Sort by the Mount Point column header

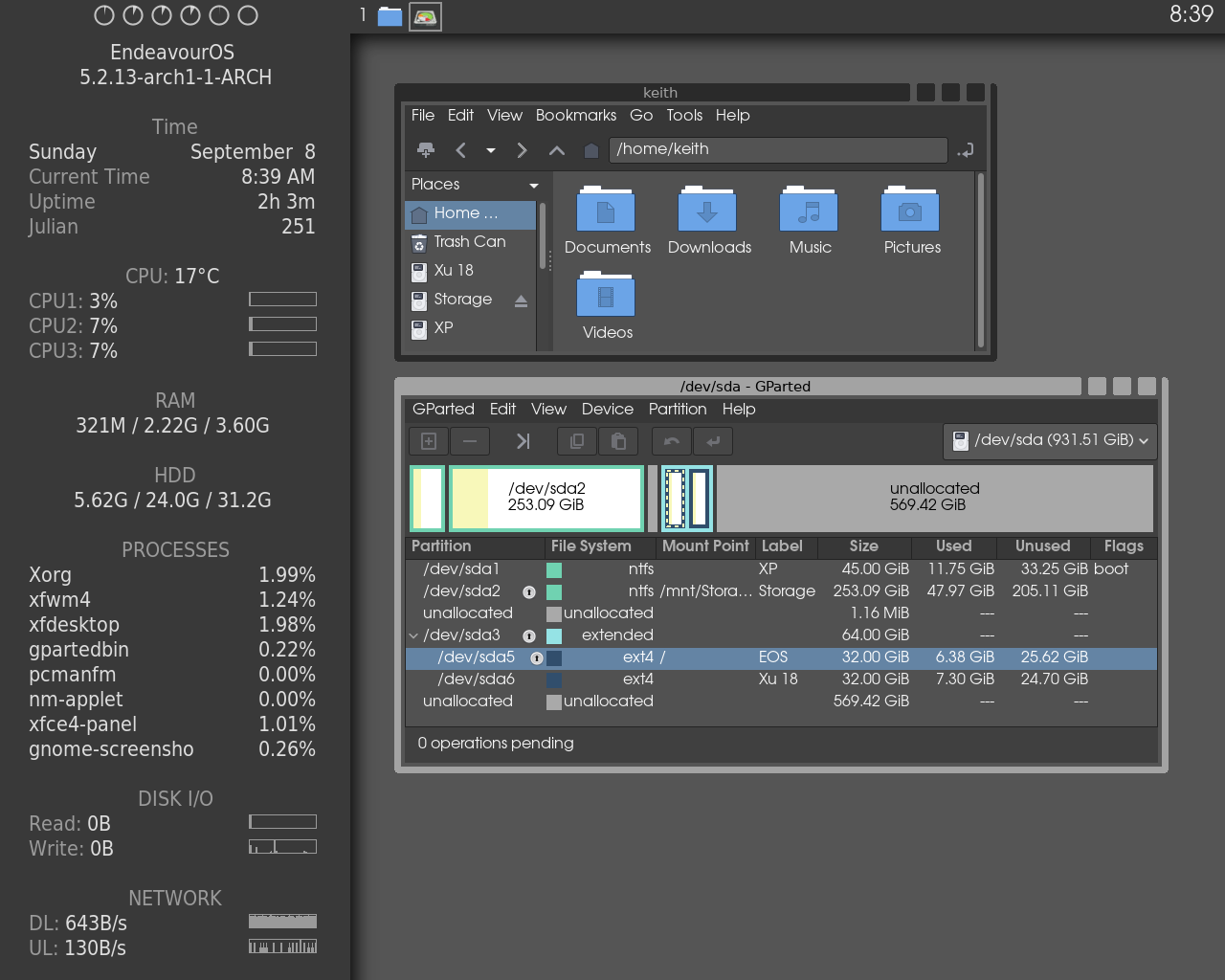(x=706, y=546)
